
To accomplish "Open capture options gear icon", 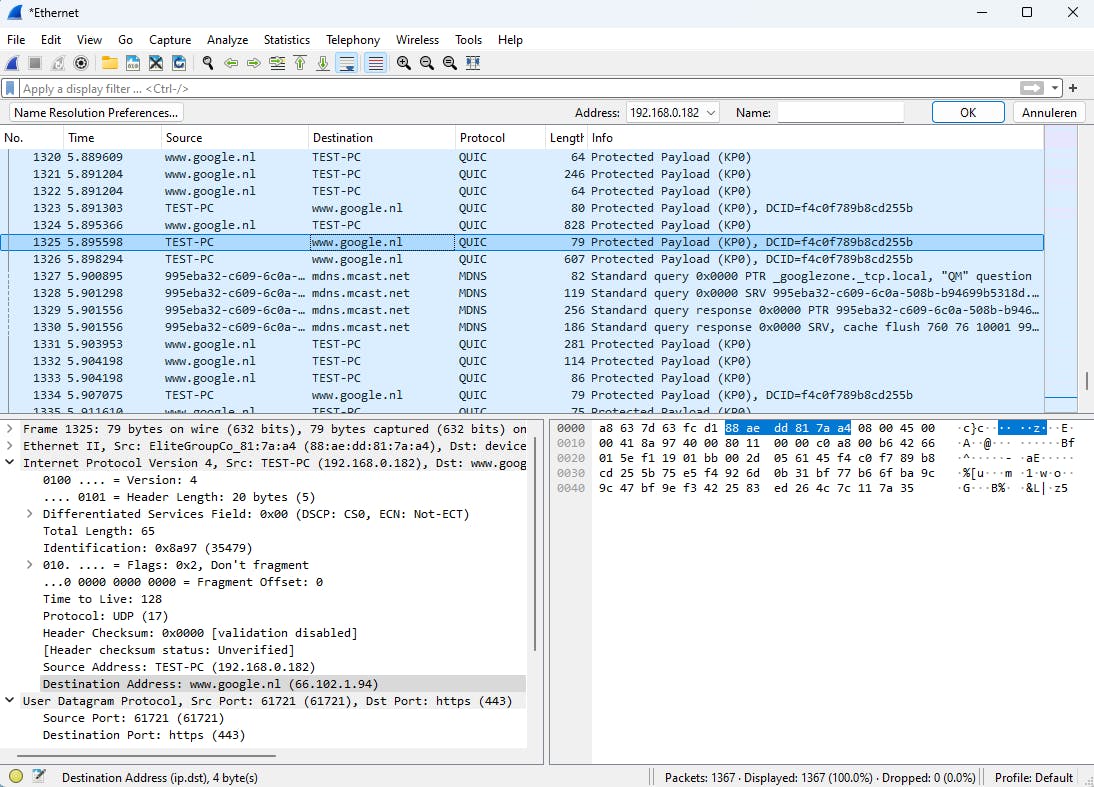I will [81, 63].
